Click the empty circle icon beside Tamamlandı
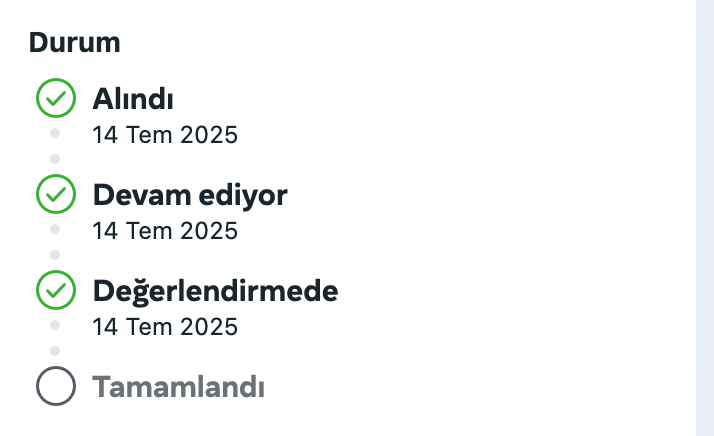 point(56,386)
